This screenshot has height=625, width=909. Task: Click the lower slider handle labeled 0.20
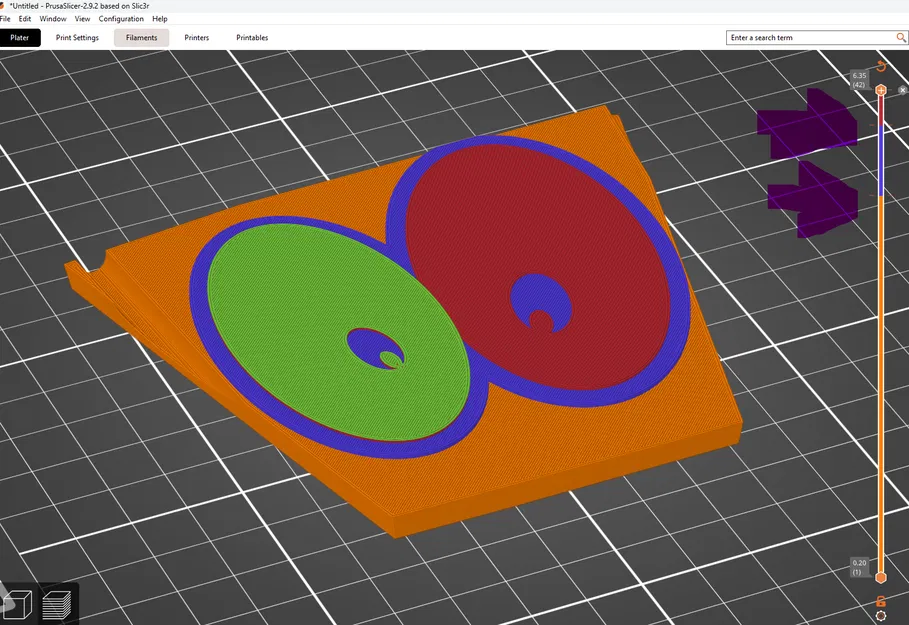click(x=881, y=577)
